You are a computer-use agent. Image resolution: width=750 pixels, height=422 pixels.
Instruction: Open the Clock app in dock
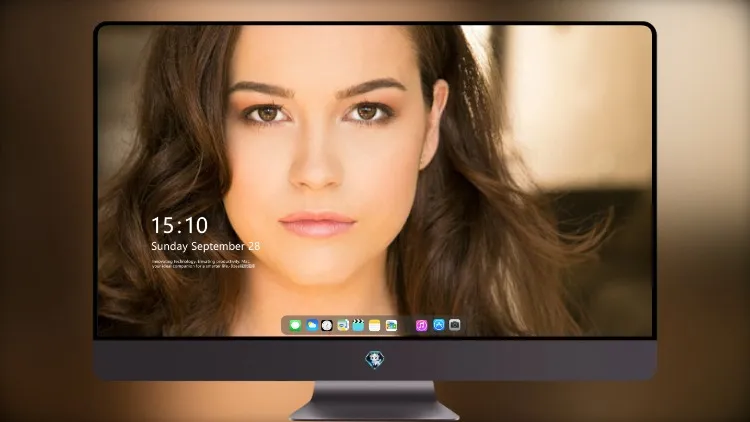pyautogui.click(x=327, y=325)
